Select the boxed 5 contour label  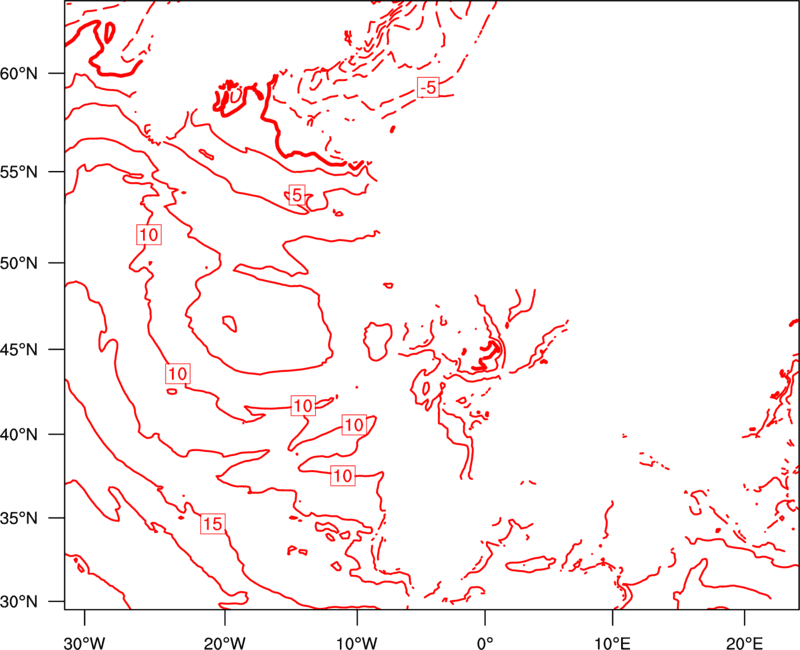tap(297, 194)
